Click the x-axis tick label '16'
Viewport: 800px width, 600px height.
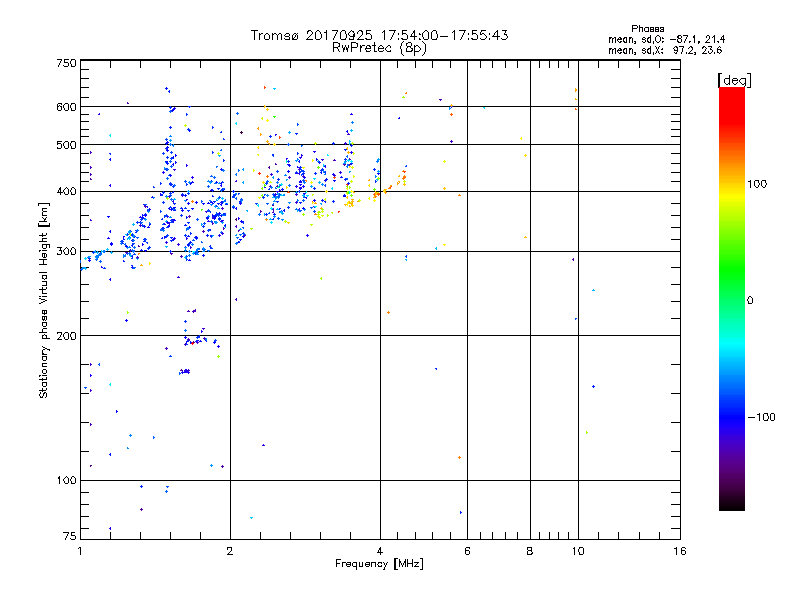point(680,551)
